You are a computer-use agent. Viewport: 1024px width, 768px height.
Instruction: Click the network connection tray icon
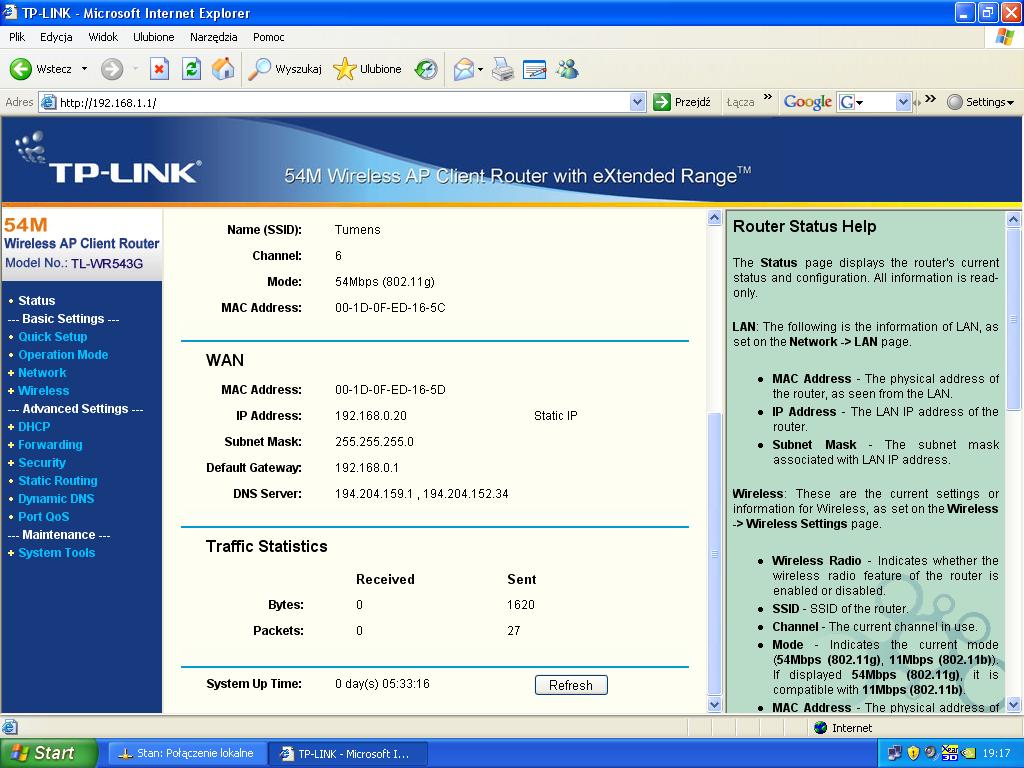895,753
